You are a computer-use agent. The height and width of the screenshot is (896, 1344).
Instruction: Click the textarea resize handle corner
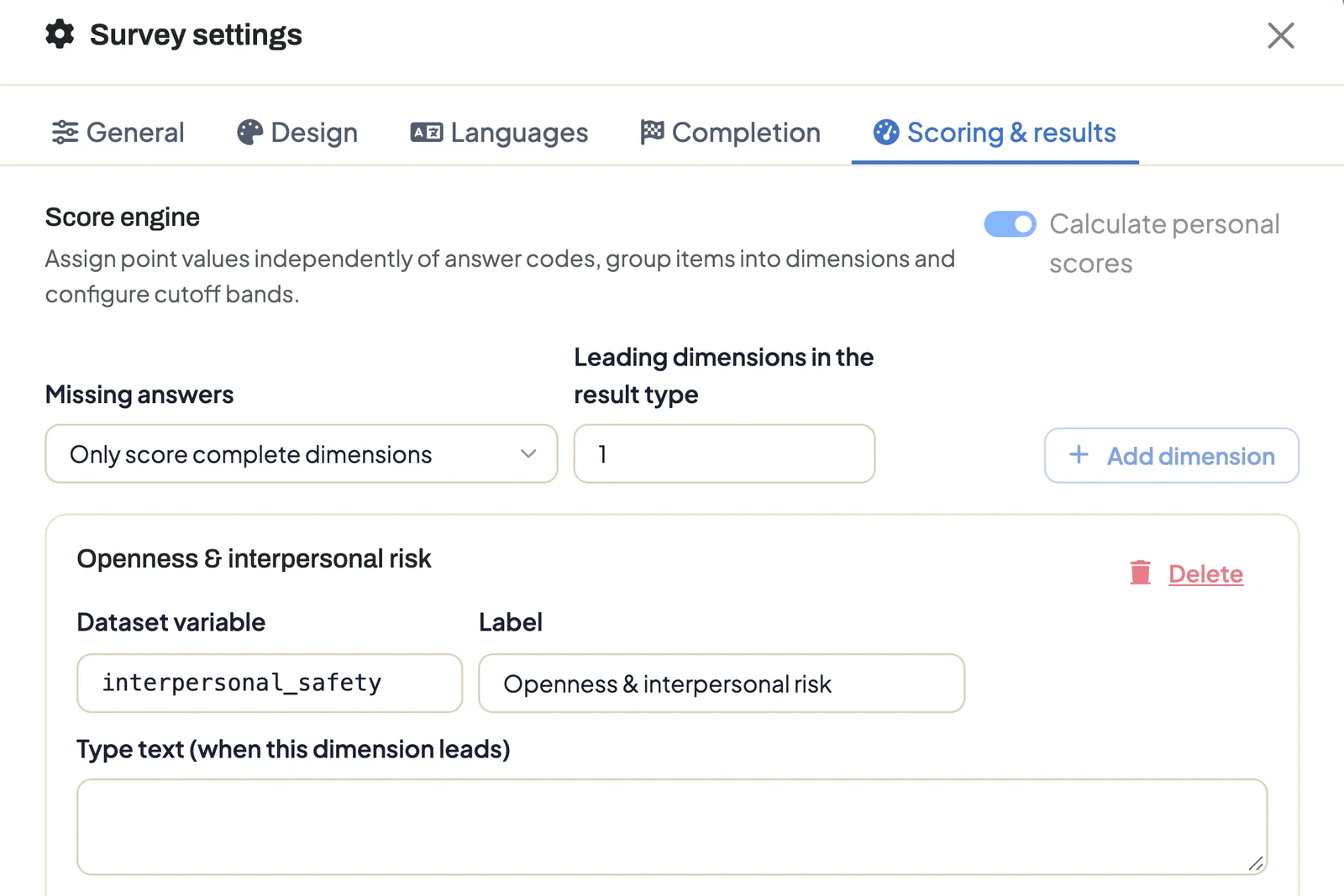click(1256, 863)
